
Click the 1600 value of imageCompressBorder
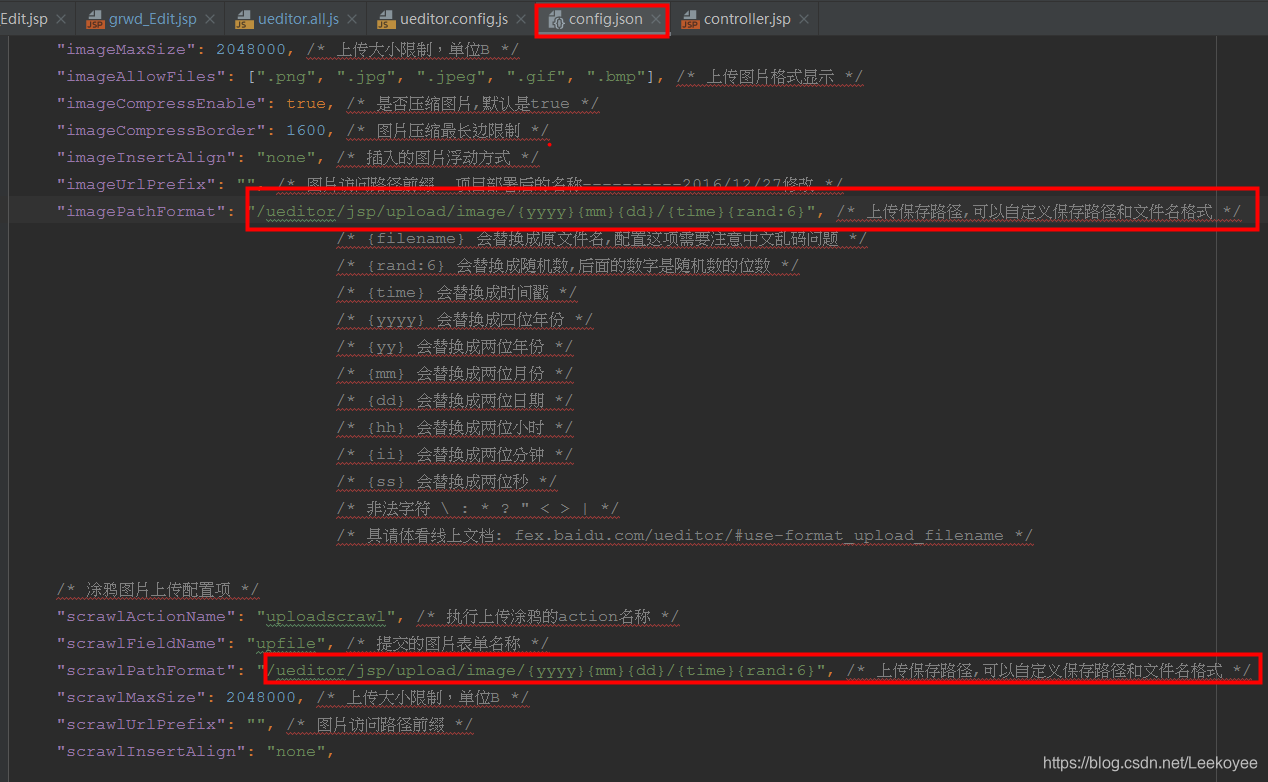[x=305, y=130]
